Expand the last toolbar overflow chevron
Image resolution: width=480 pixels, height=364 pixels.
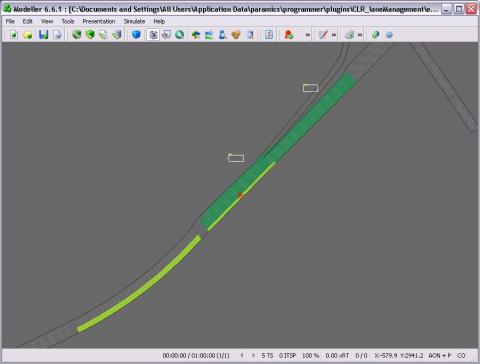pyautogui.click(x=360, y=35)
